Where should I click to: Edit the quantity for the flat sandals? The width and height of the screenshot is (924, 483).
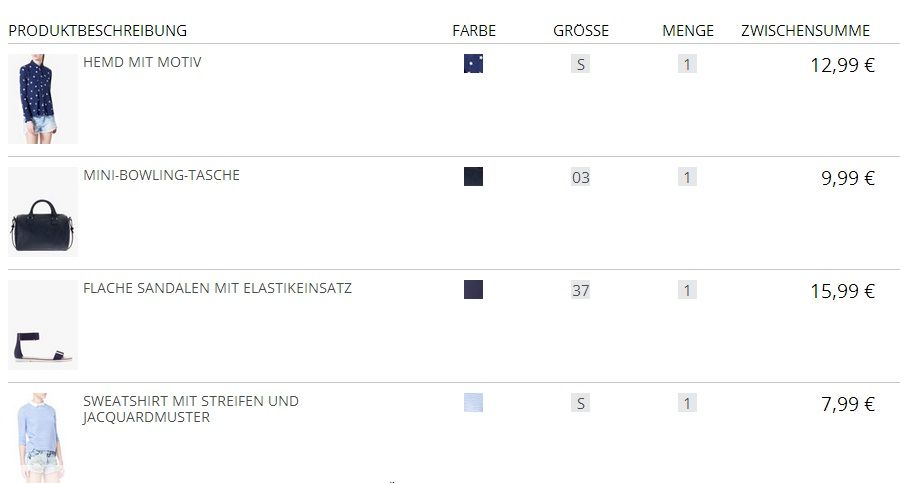(x=687, y=291)
